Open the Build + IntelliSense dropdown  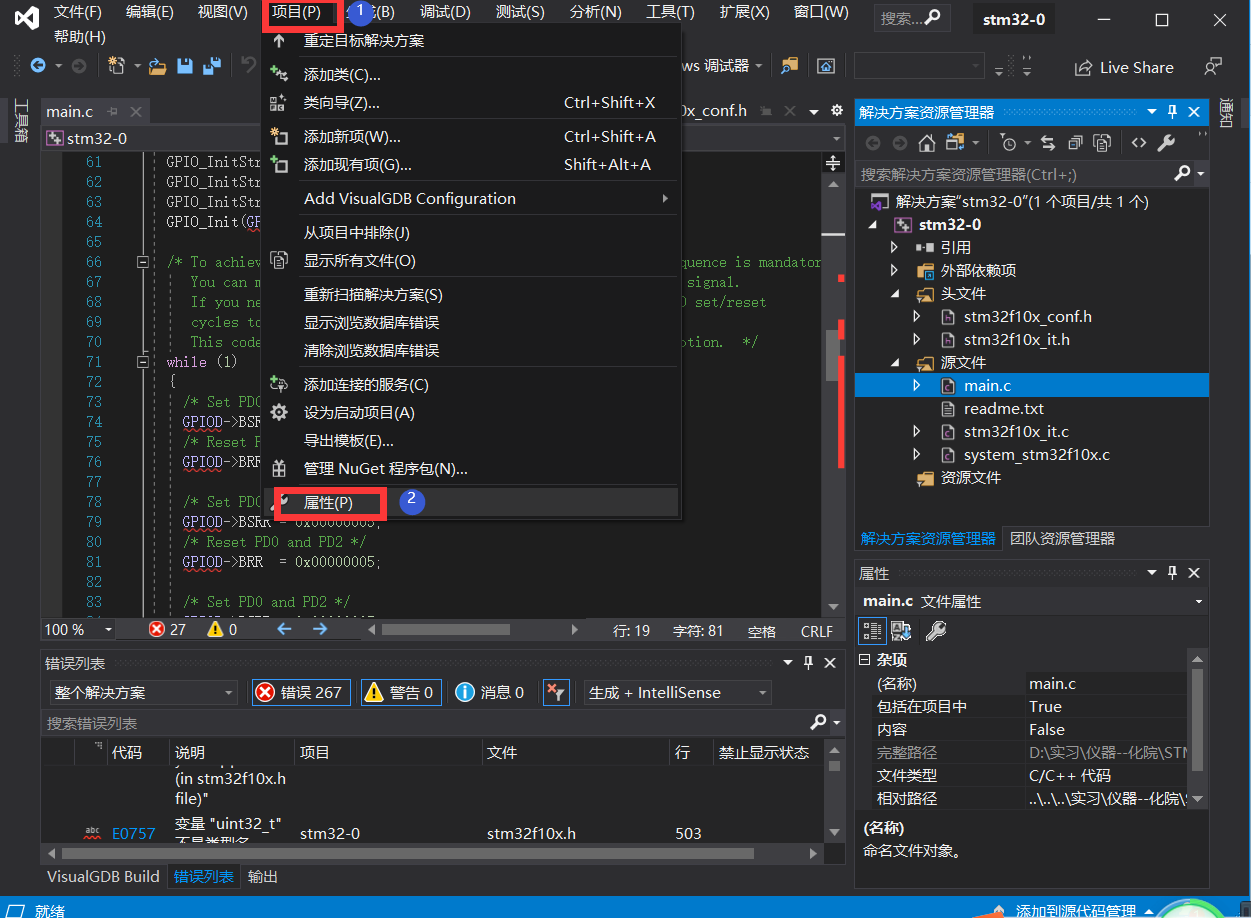[x=677, y=692]
